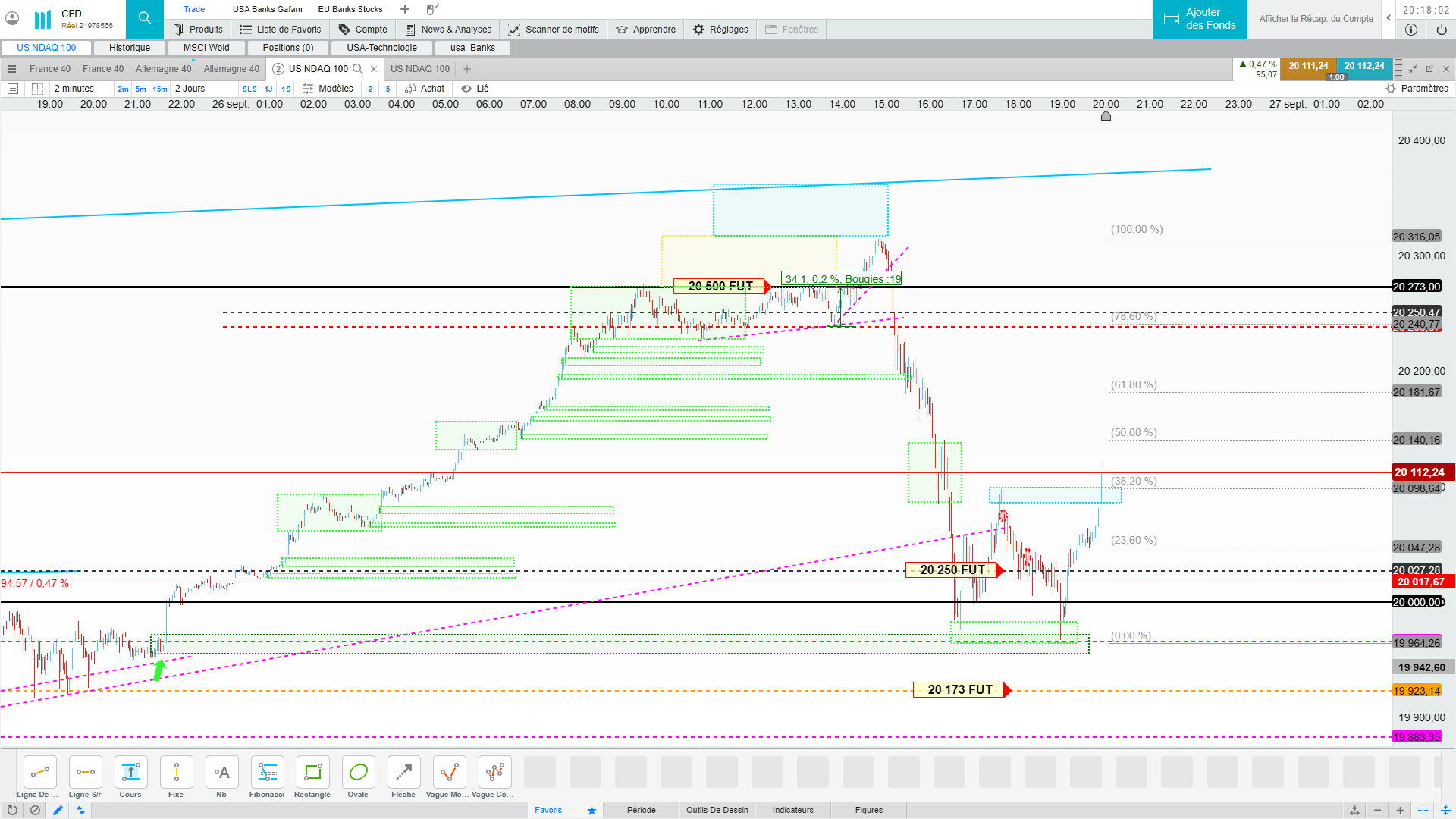Click the blue pencil edit icon
This screenshot has height=819, width=1456.
pos(58,810)
